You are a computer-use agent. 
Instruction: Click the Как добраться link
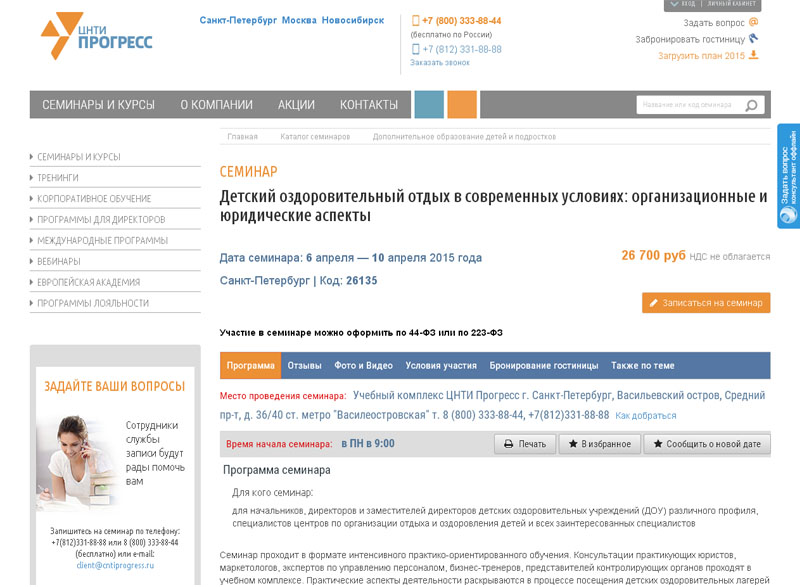(645, 416)
